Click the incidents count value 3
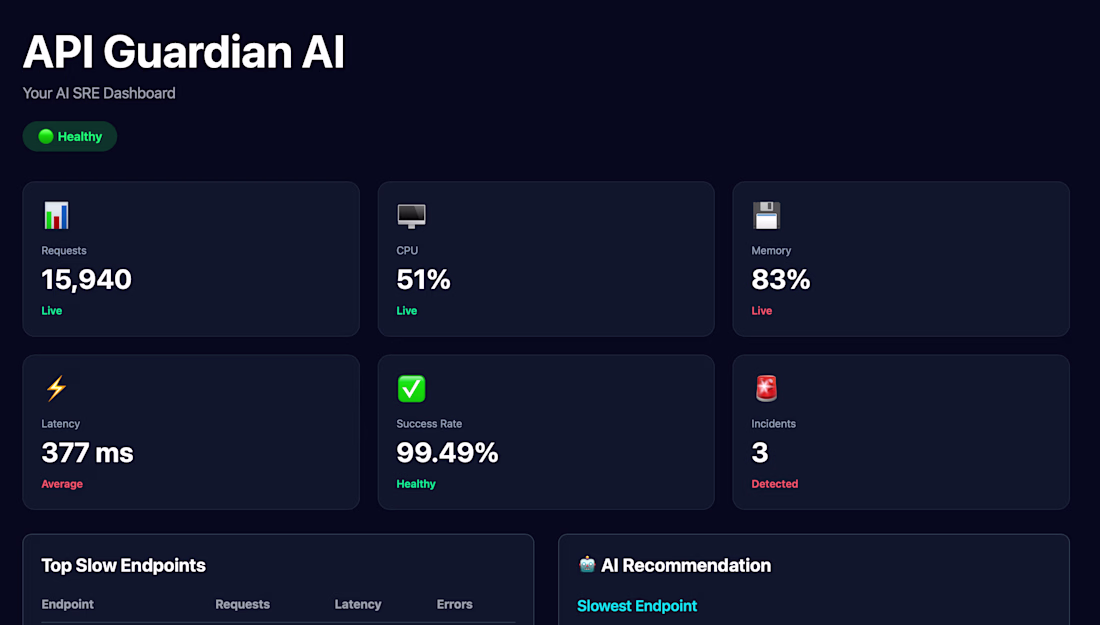Viewport: 1100px width, 625px height. tap(760, 453)
